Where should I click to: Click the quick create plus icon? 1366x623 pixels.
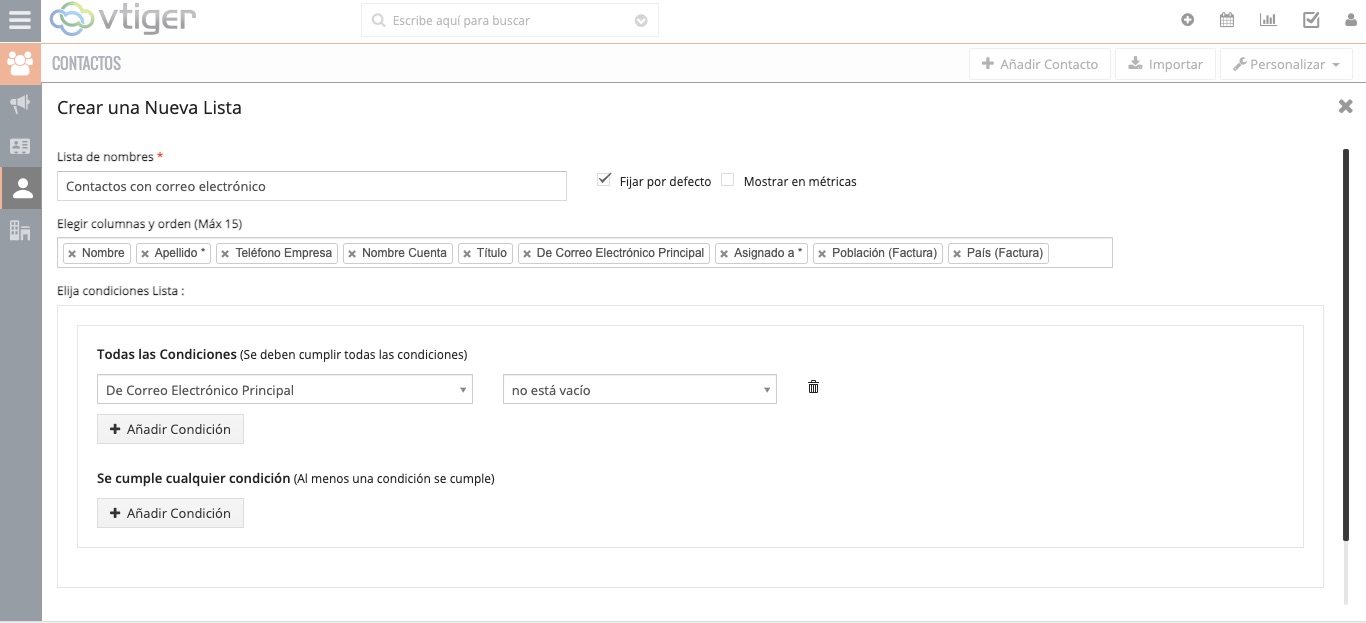click(1187, 20)
